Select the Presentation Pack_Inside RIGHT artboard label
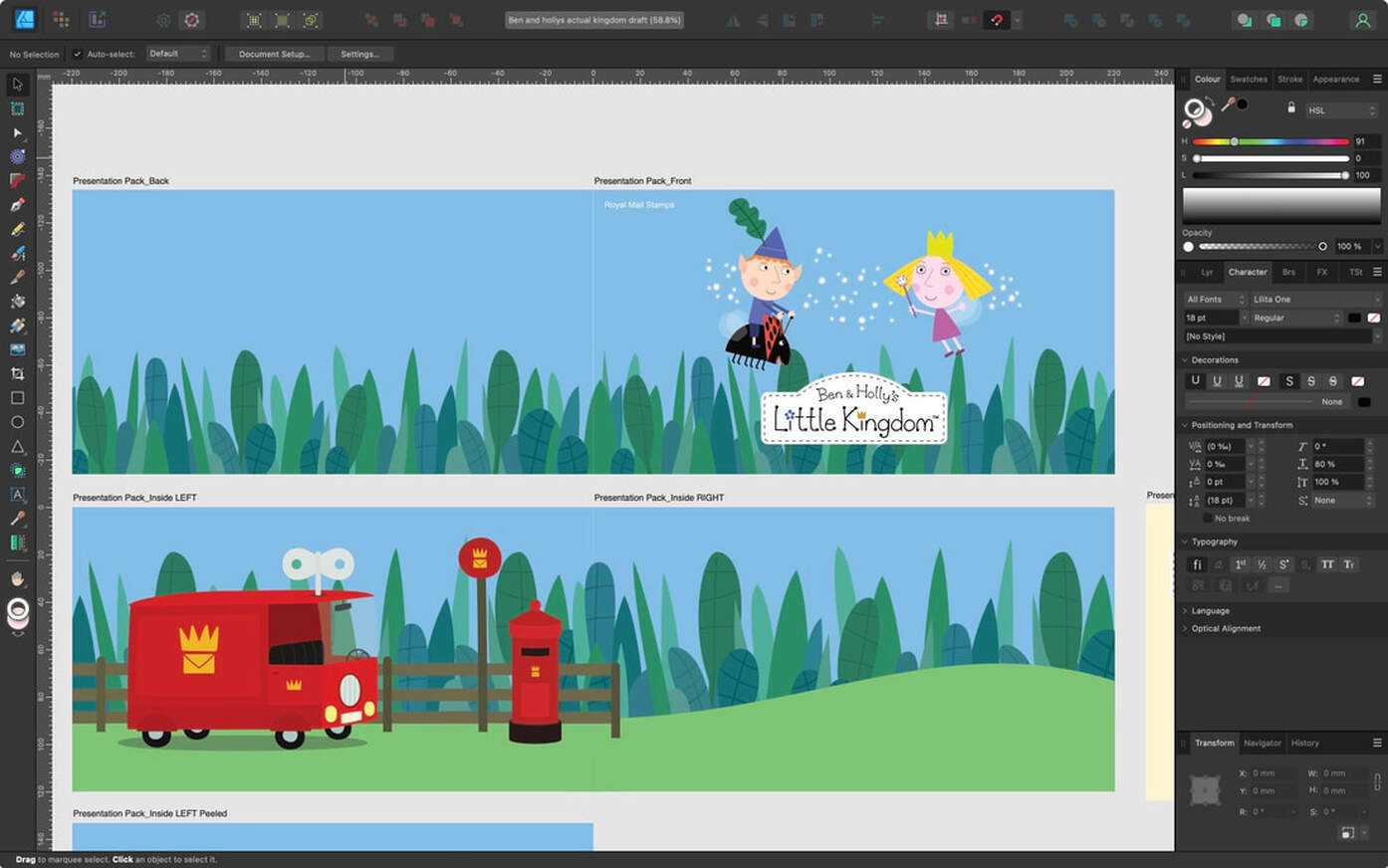 coord(659,498)
